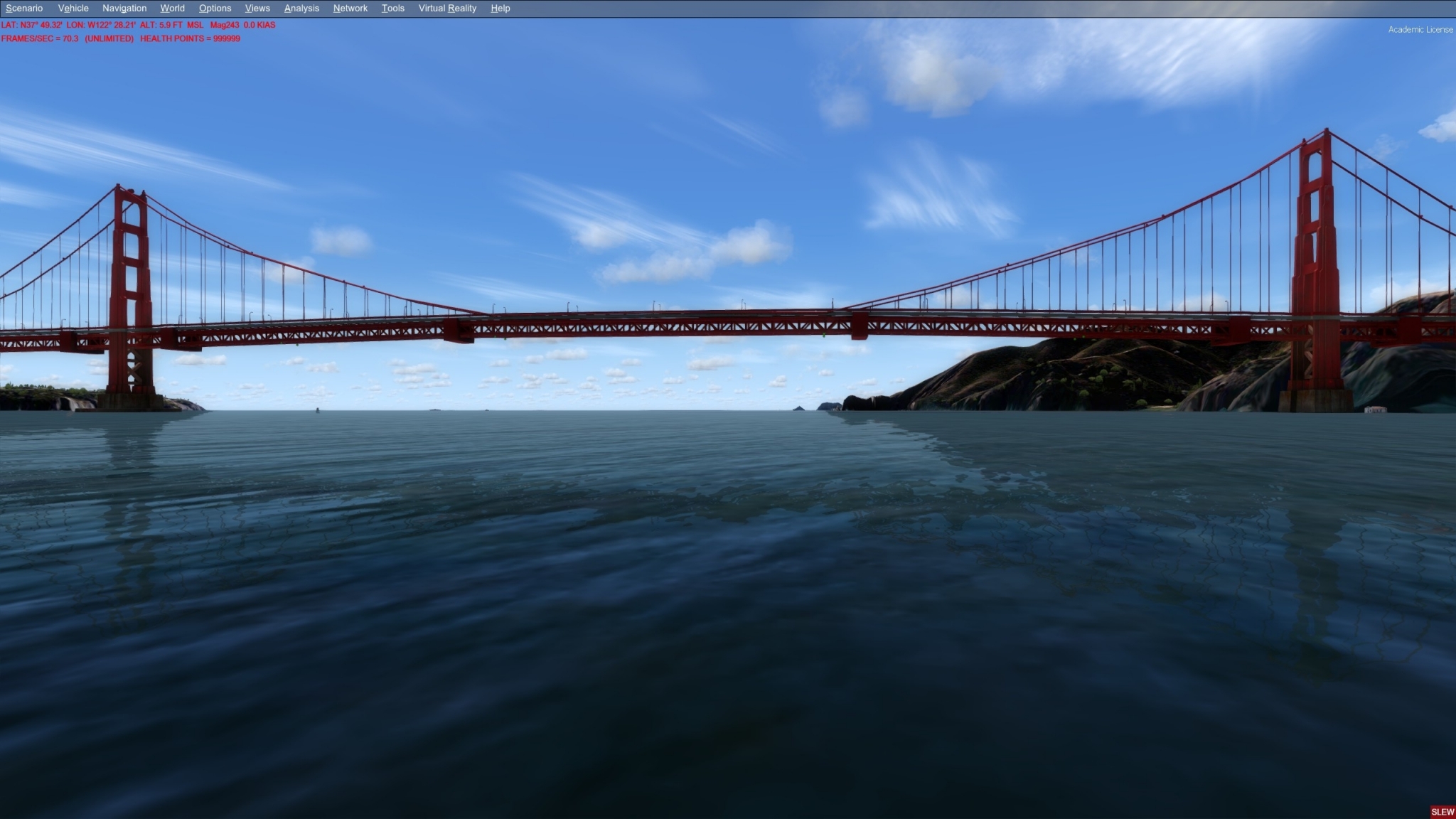Open the Network menu
The width and height of the screenshot is (1456, 819).
350,9
